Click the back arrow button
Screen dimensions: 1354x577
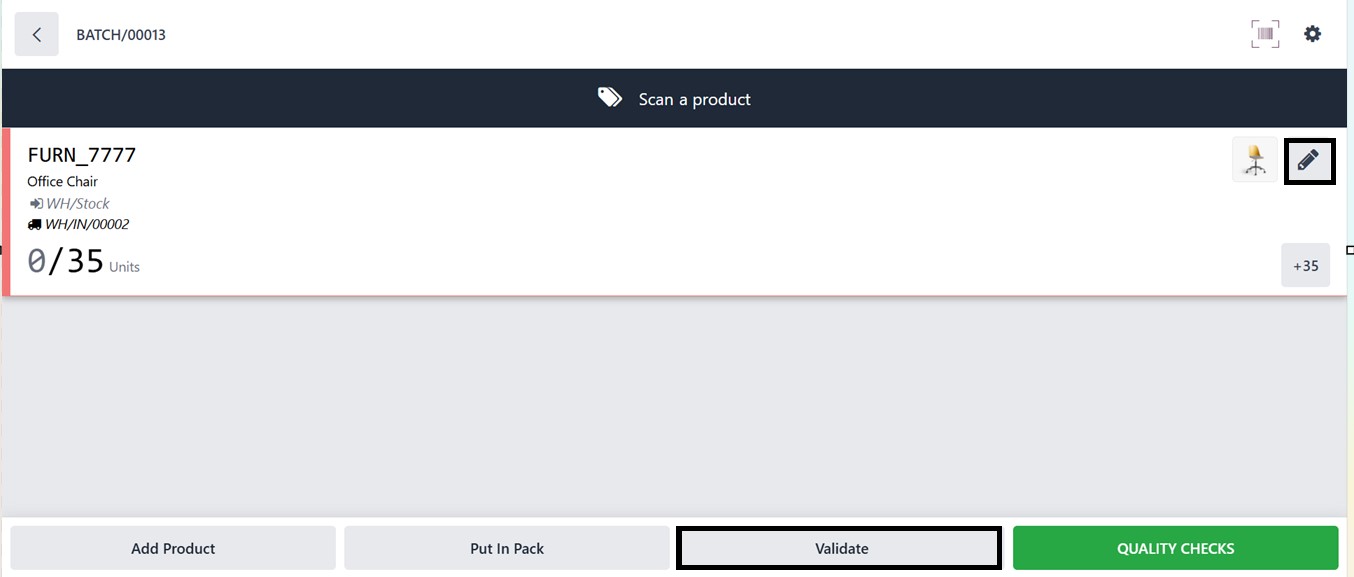point(37,35)
